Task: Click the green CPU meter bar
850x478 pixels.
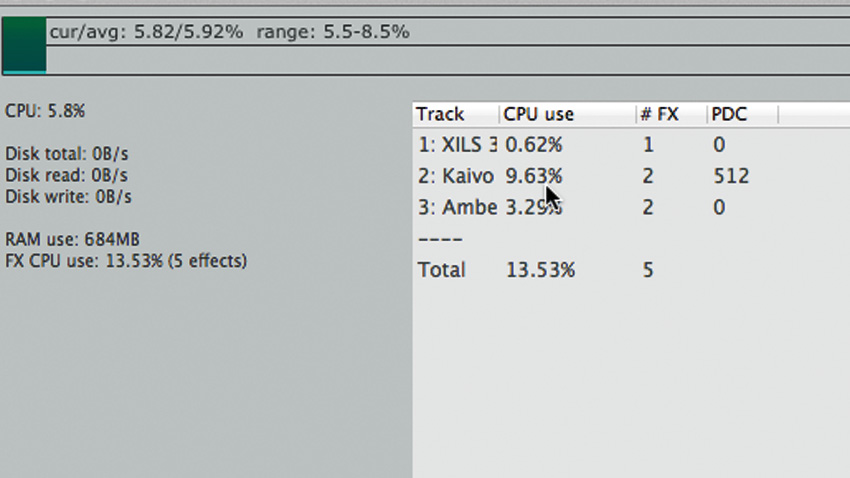Action: click(24, 45)
